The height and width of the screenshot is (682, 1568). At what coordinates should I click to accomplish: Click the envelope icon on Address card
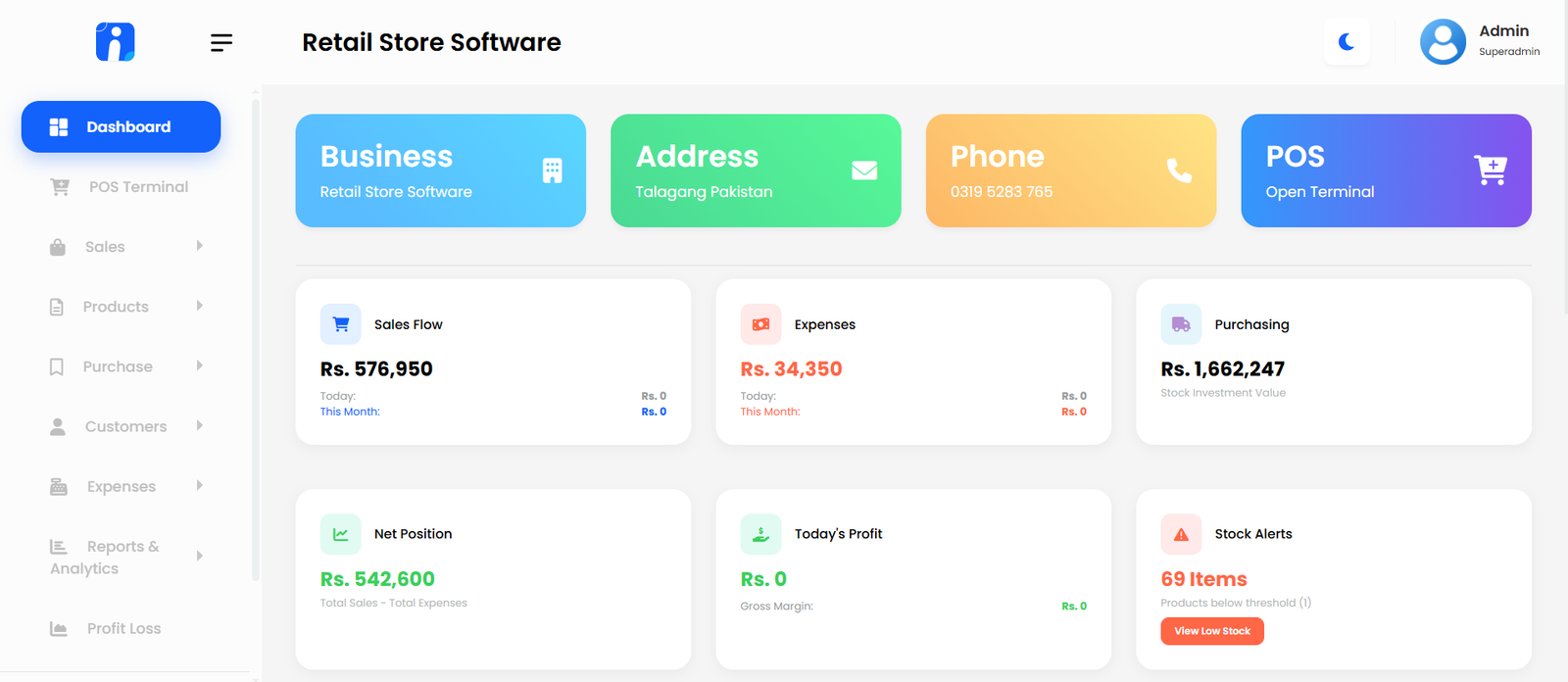864,170
